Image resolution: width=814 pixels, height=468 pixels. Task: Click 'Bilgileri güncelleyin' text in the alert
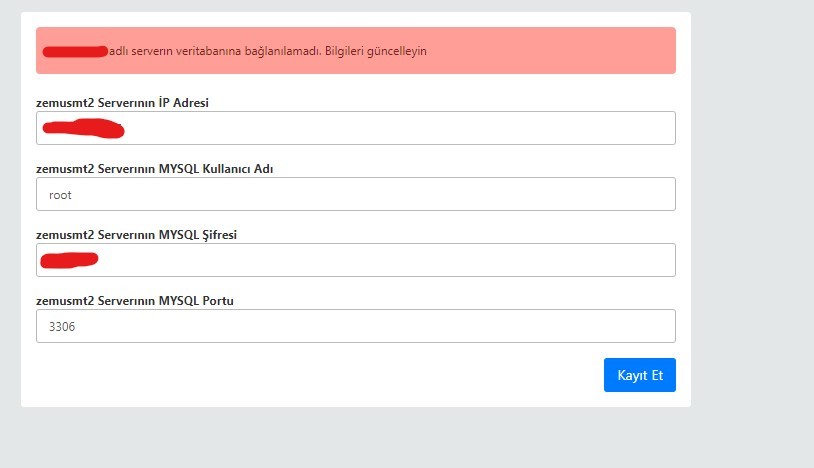(x=376, y=51)
